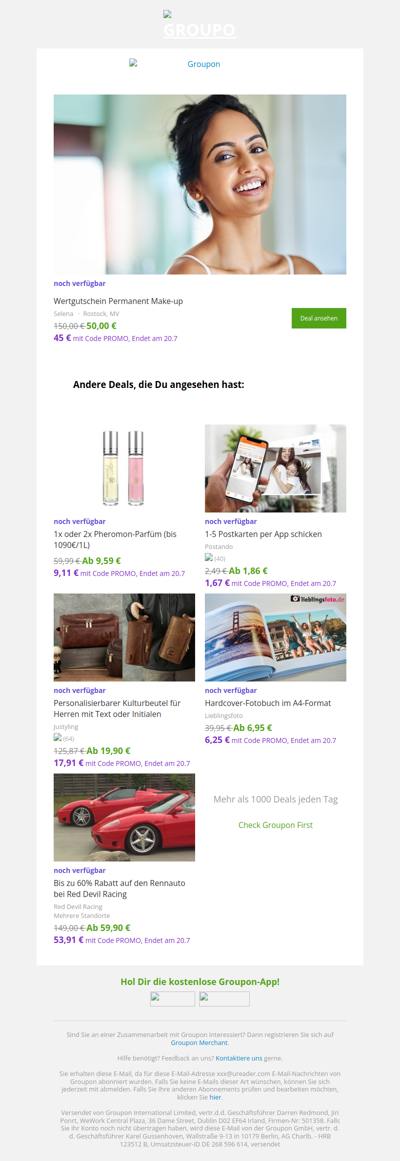Click the smiling woman hero image
The width and height of the screenshot is (400, 1161).
click(x=199, y=184)
